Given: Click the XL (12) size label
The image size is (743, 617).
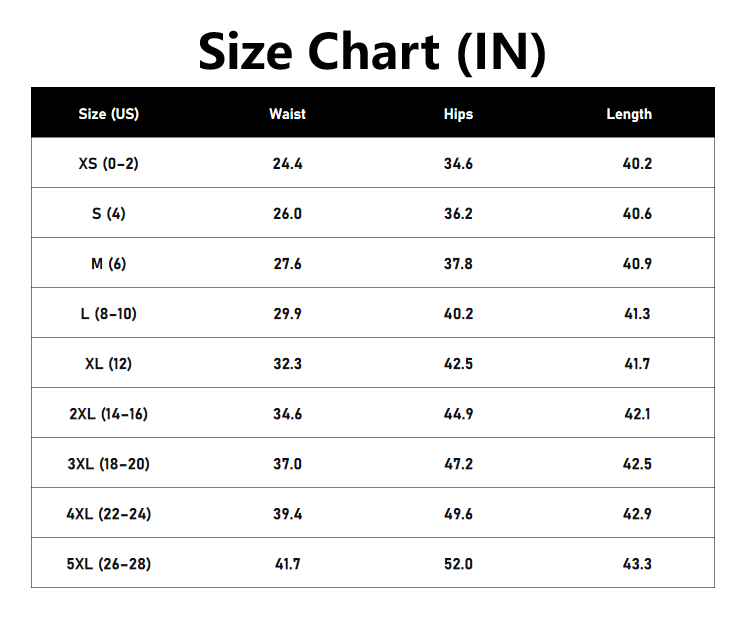Looking at the screenshot, I should point(109,363).
